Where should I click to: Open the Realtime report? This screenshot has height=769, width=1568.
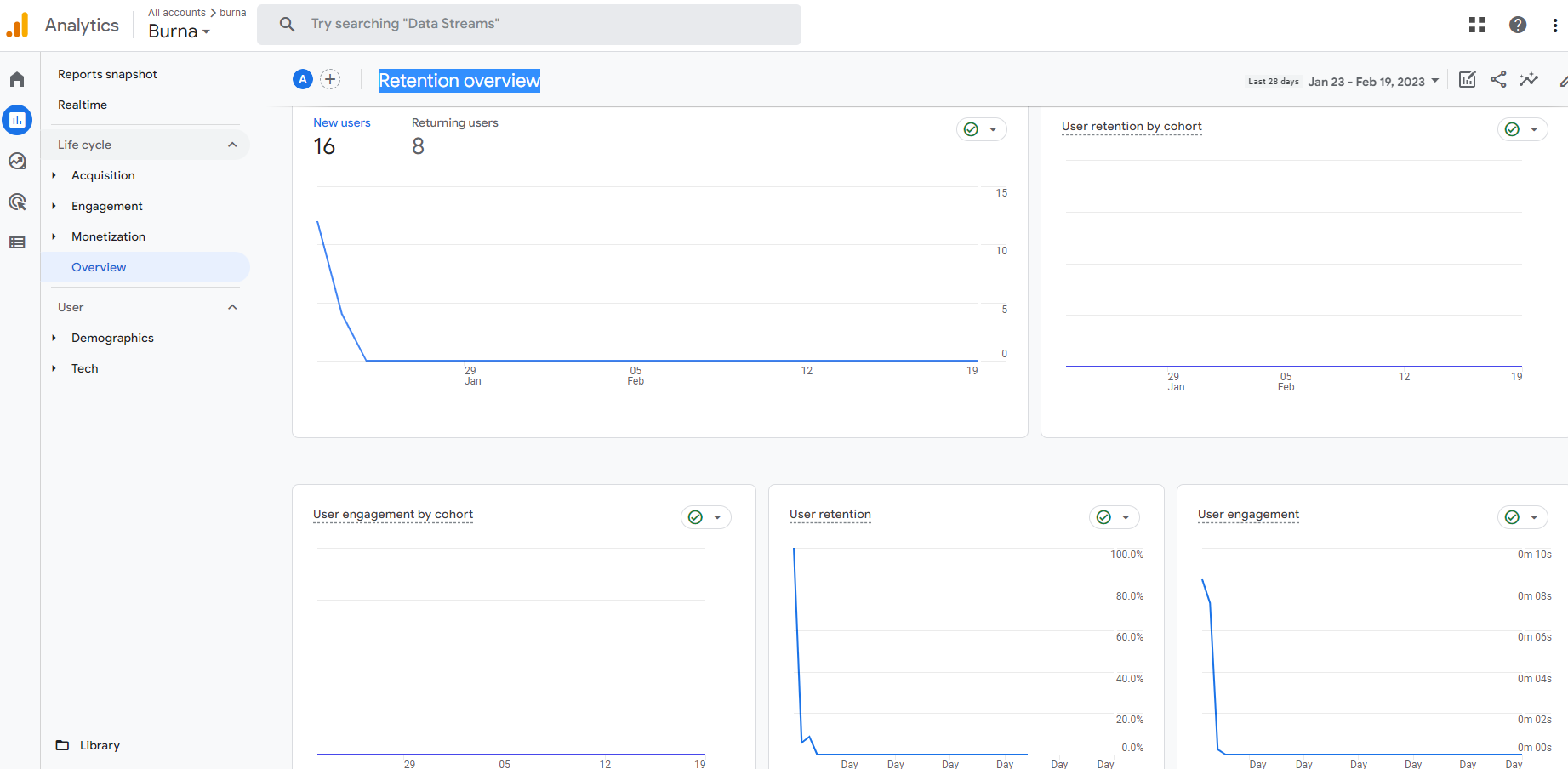[x=83, y=105]
